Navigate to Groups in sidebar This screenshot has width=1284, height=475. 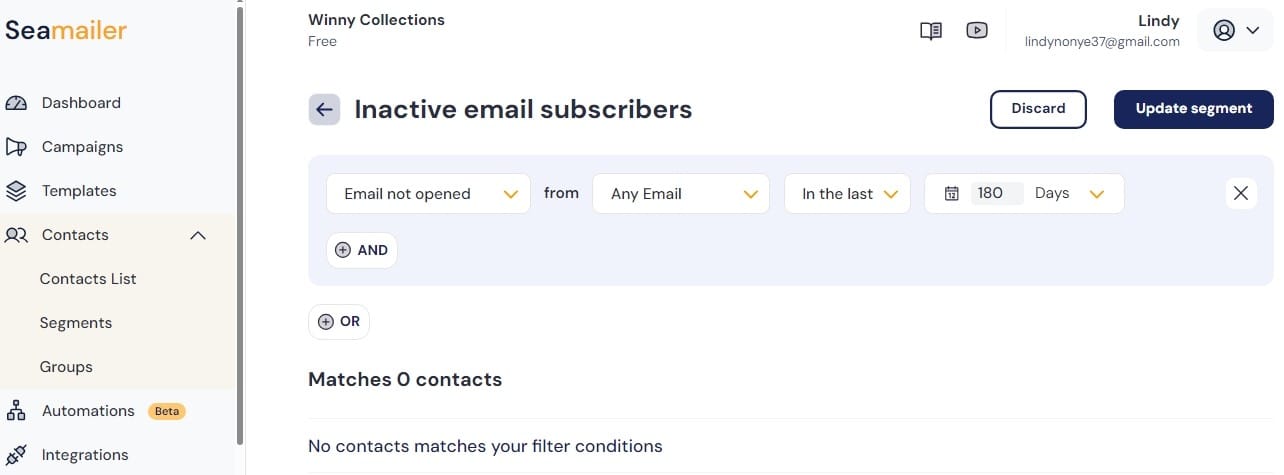coord(66,367)
